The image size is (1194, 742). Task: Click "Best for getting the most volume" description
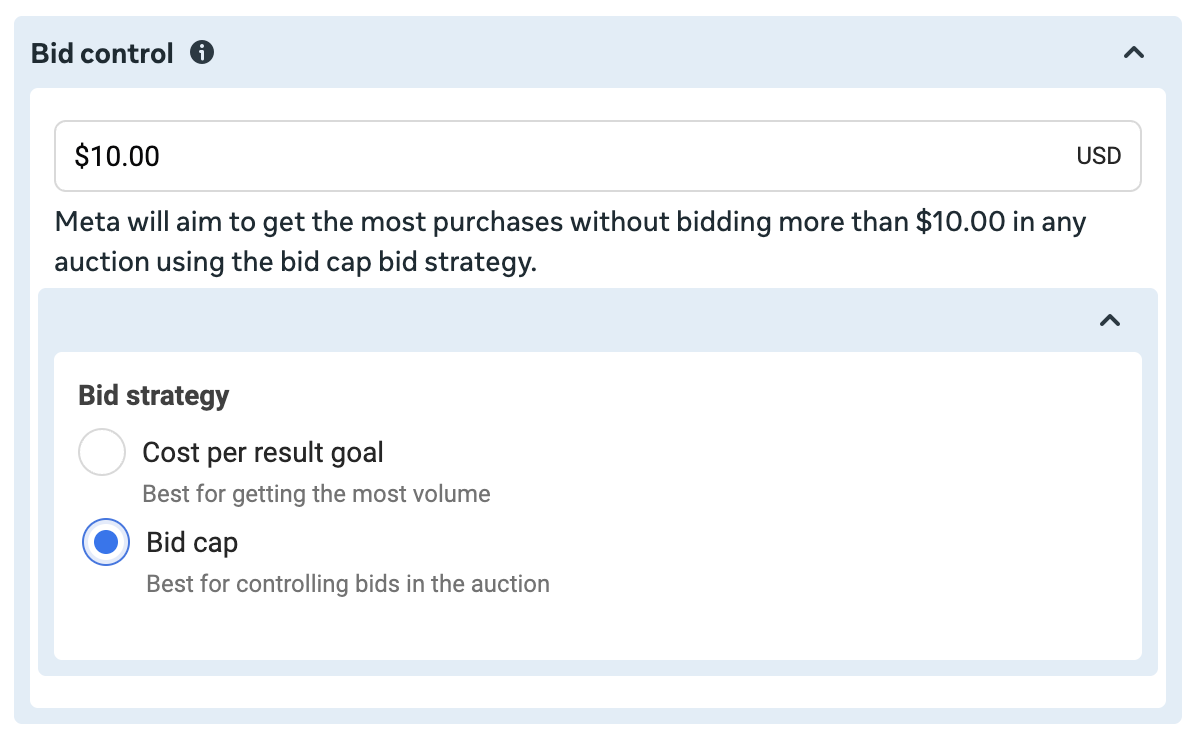tap(316, 494)
